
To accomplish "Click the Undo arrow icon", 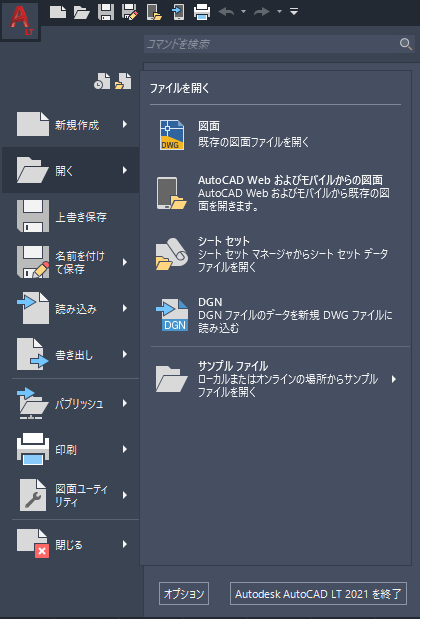I will pos(227,12).
